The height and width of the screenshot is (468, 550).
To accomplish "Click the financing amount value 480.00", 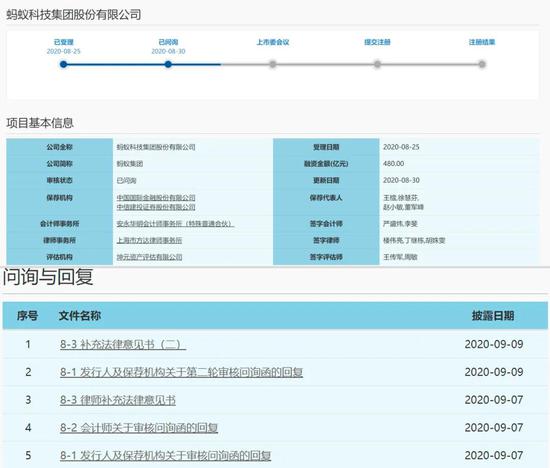I will [394, 163].
